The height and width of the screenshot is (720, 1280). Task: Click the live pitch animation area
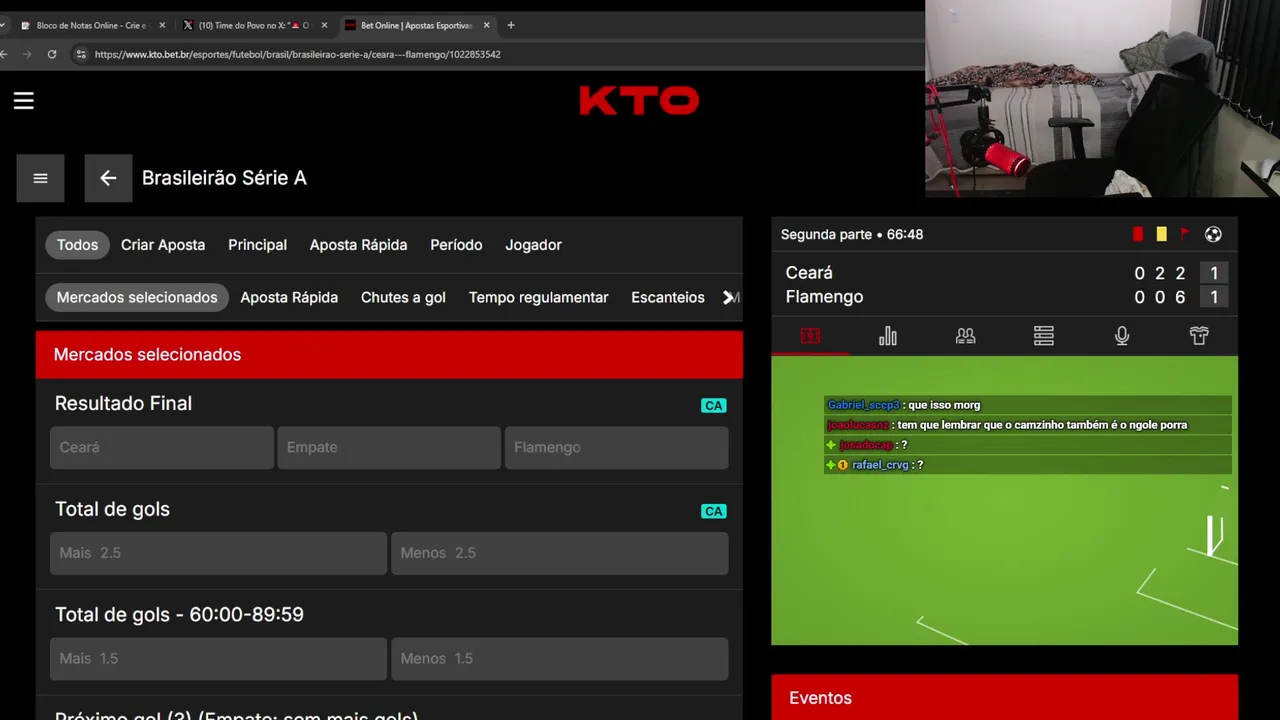tap(1004, 500)
